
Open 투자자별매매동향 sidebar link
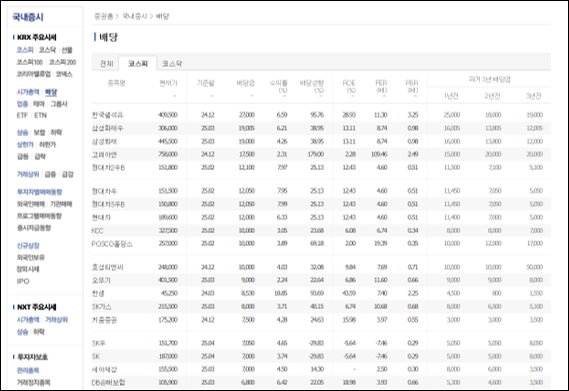[x=40, y=192]
